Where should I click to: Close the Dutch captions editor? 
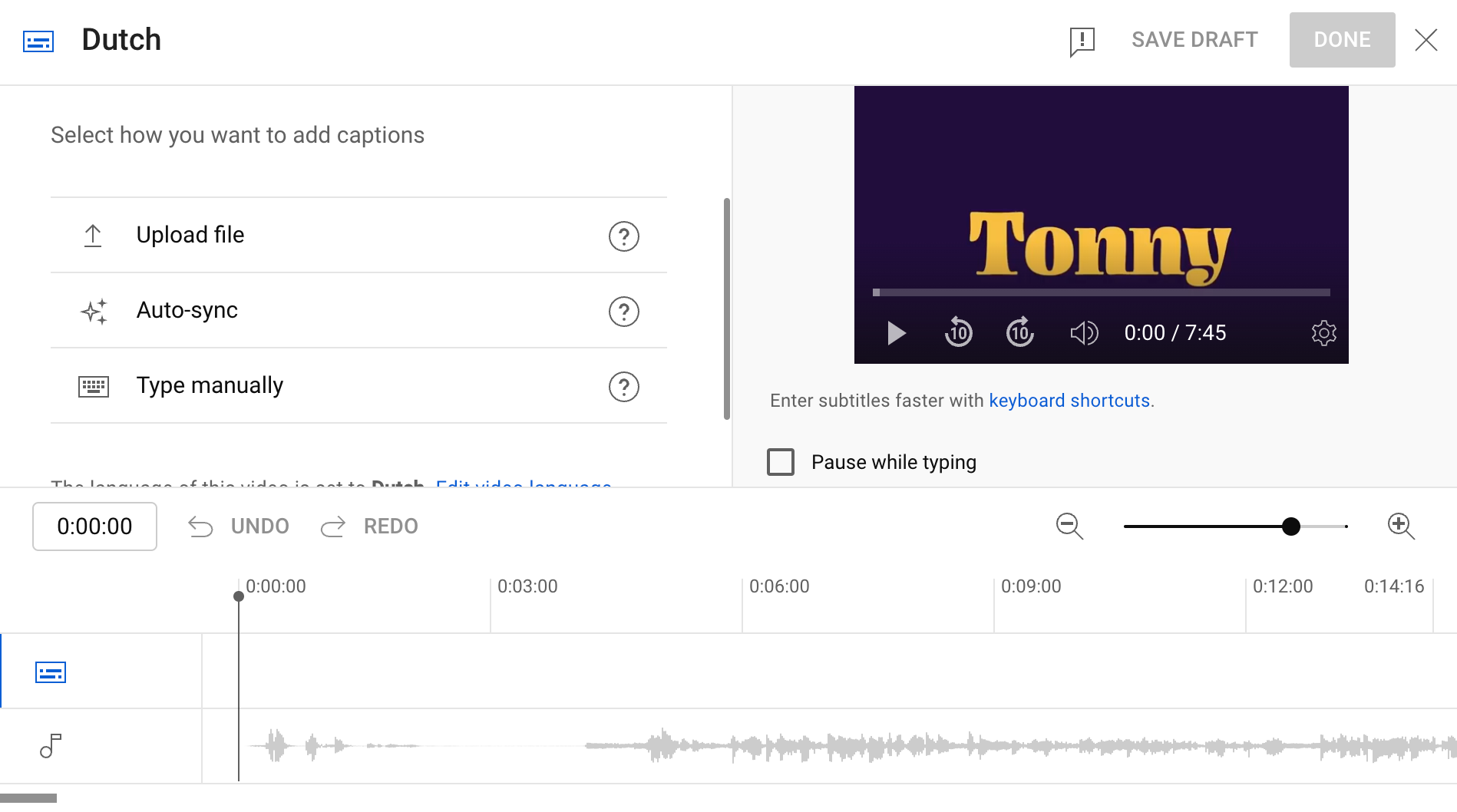coord(1426,40)
